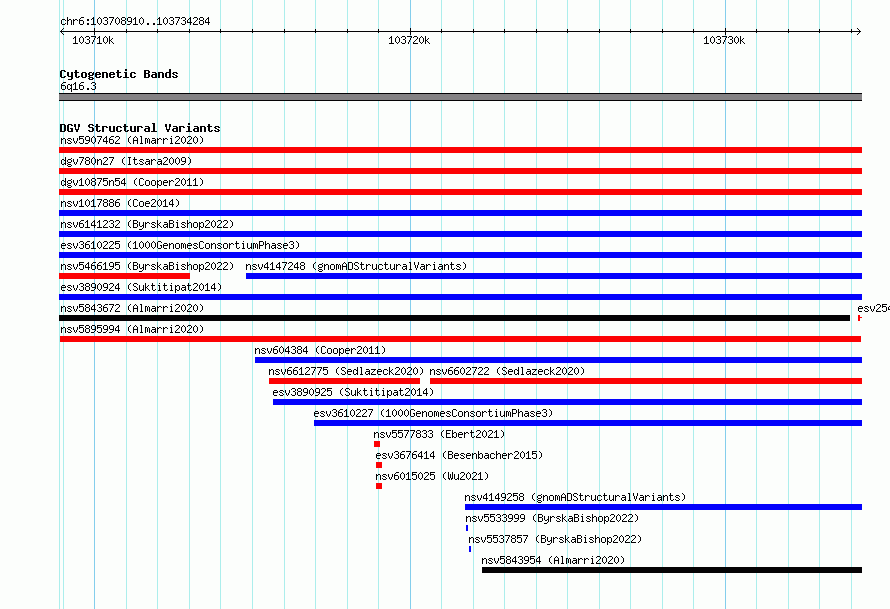
Task: Click esv3890925 (Suktitipat2014) label
Action: [353, 392]
